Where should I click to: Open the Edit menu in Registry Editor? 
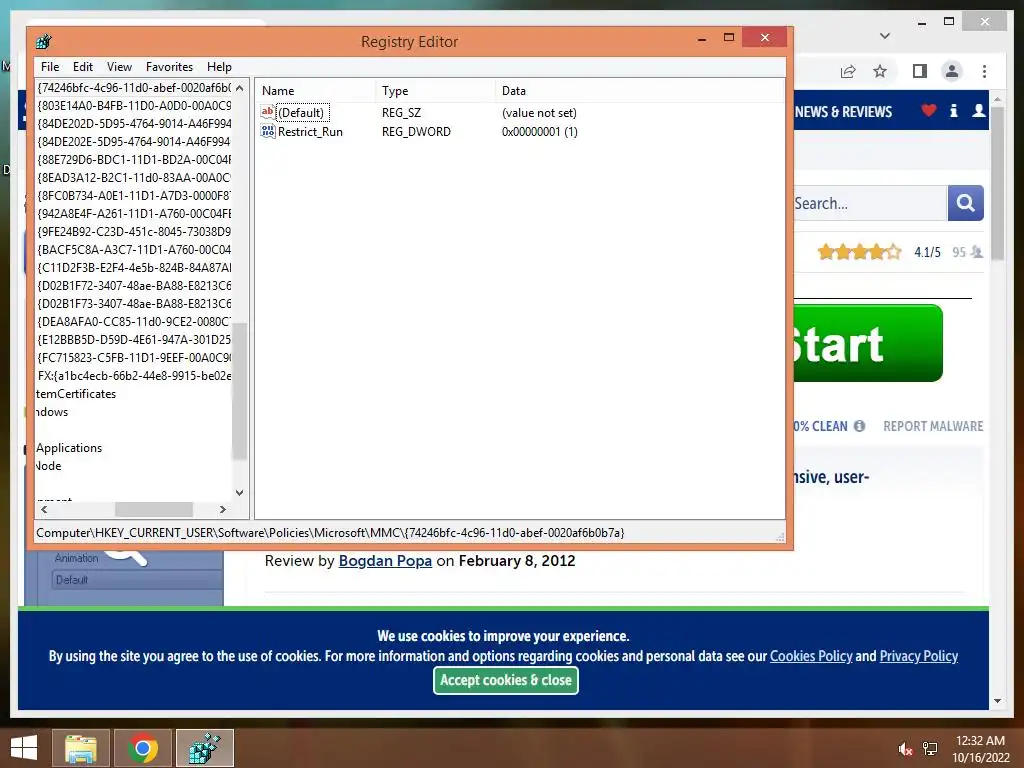(x=82, y=67)
